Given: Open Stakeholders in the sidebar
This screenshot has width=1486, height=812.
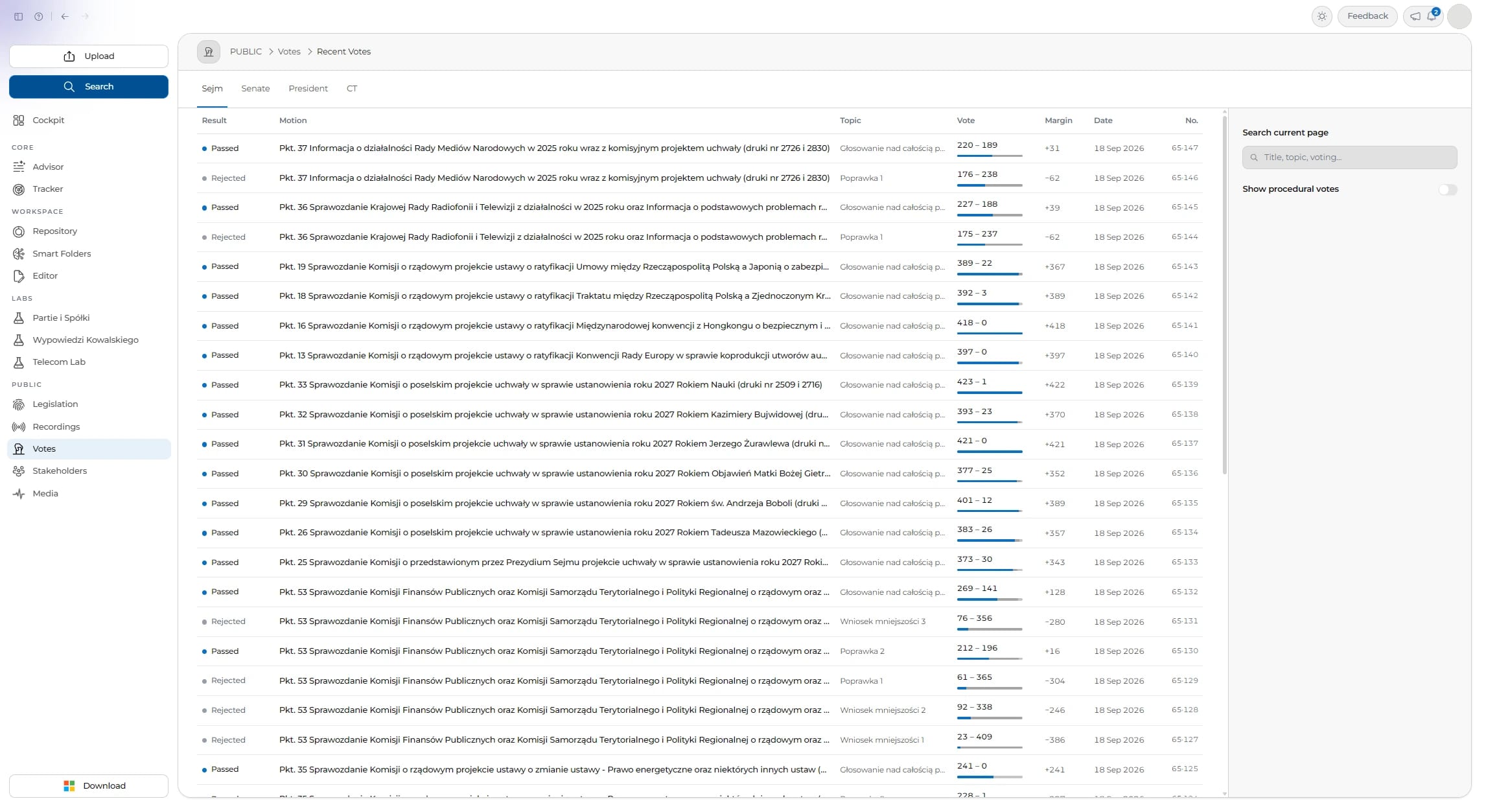Looking at the screenshot, I should click(x=89, y=470).
